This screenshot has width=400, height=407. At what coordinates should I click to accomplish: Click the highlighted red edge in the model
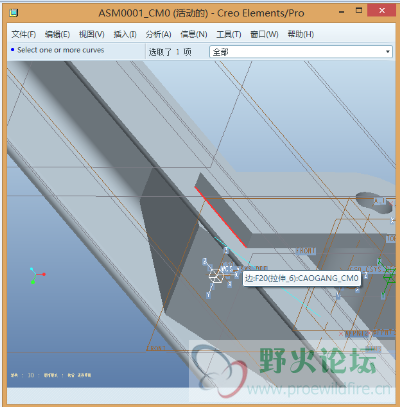(221, 217)
